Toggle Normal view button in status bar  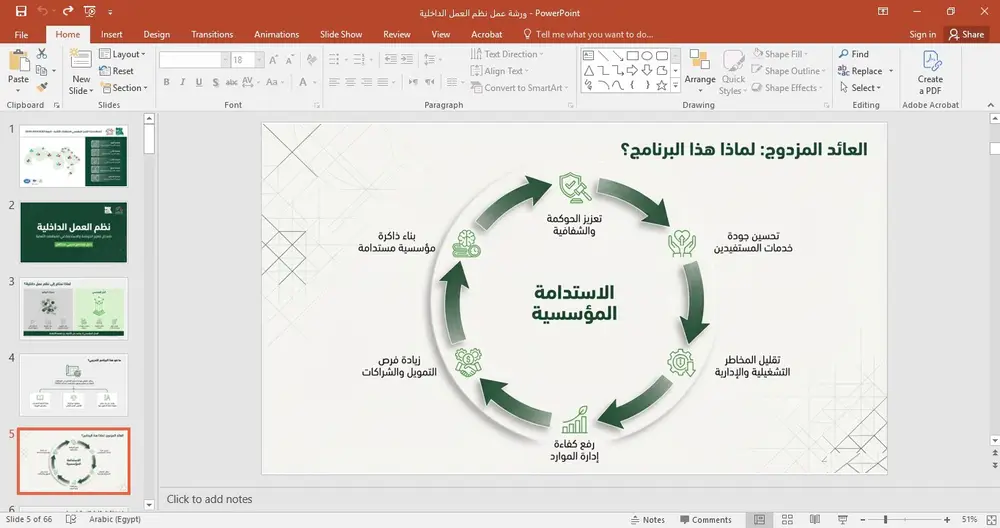click(760, 520)
